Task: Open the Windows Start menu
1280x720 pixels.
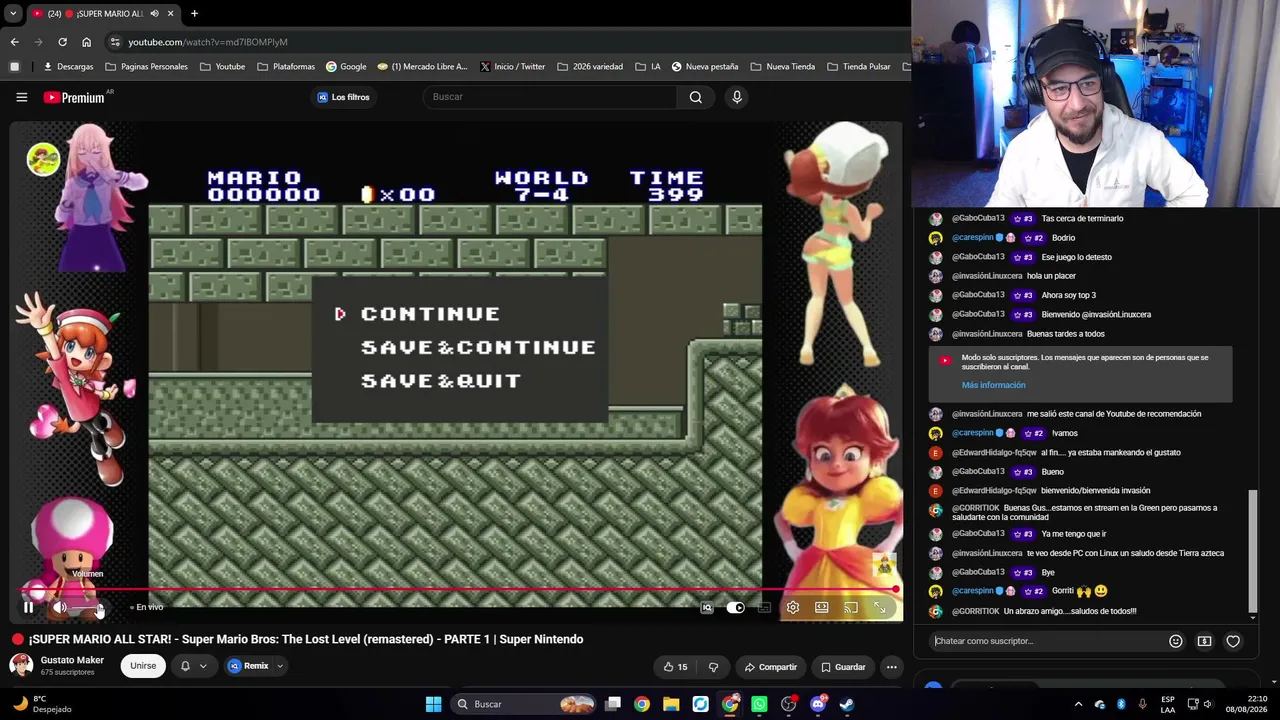Action: pyautogui.click(x=433, y=704)
